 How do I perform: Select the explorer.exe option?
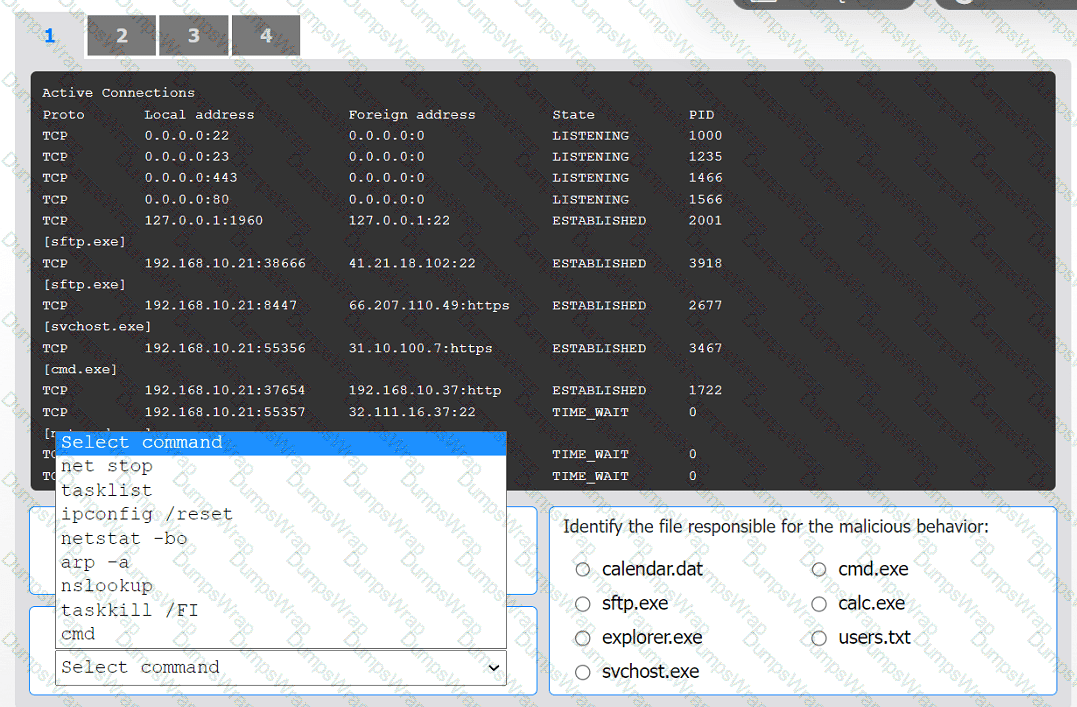click(x=583, y=638)
